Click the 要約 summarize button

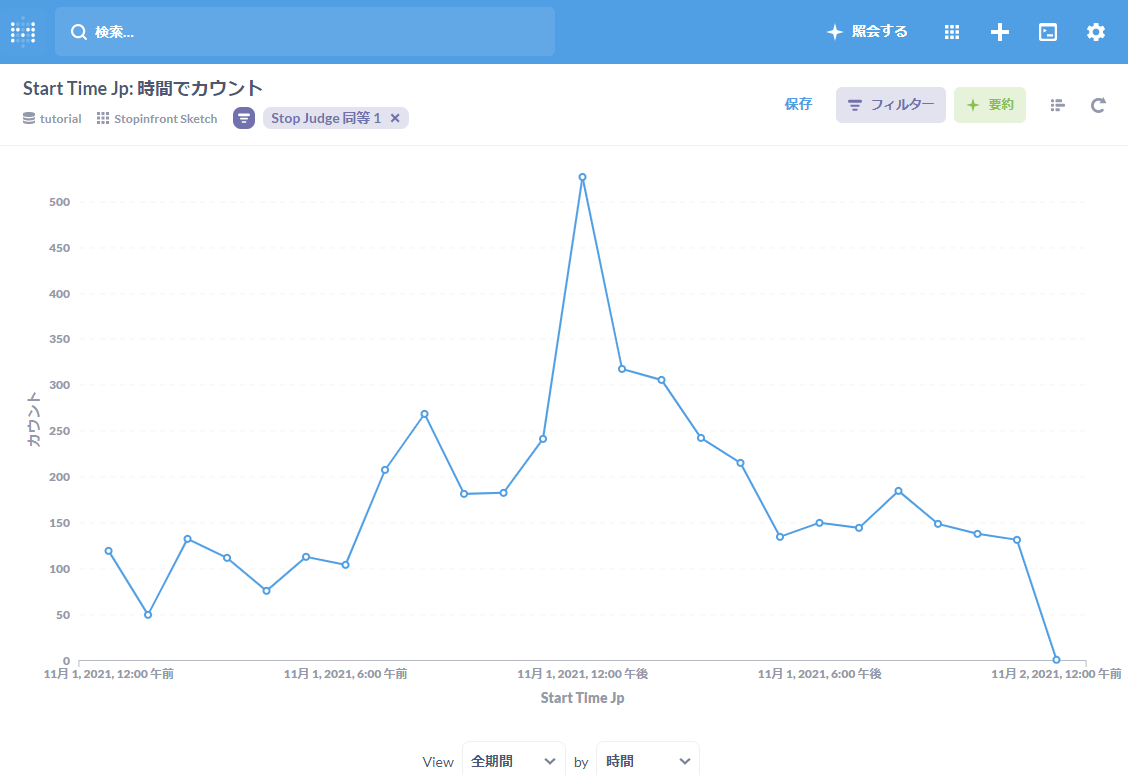[x=989, y=105]
